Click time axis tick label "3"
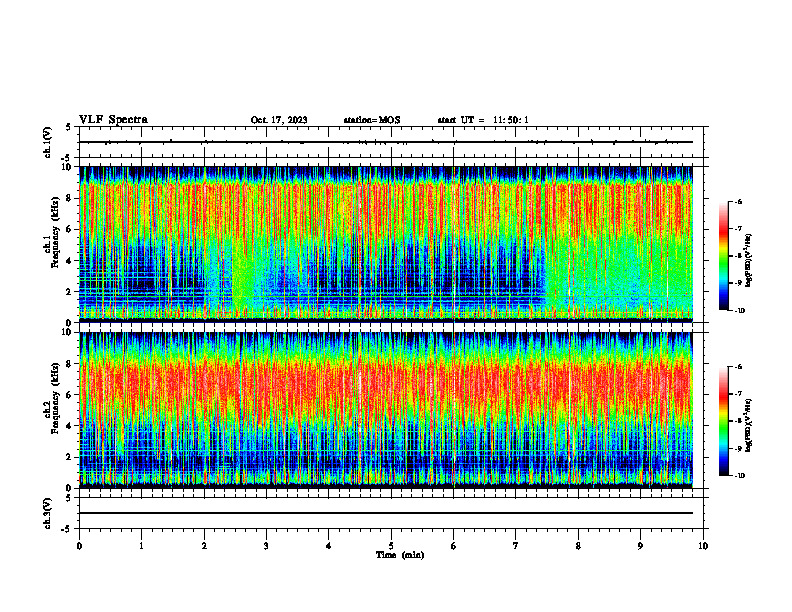Viewport: 792px width, 612px height. pyautogui.click(x=266, y=546)
